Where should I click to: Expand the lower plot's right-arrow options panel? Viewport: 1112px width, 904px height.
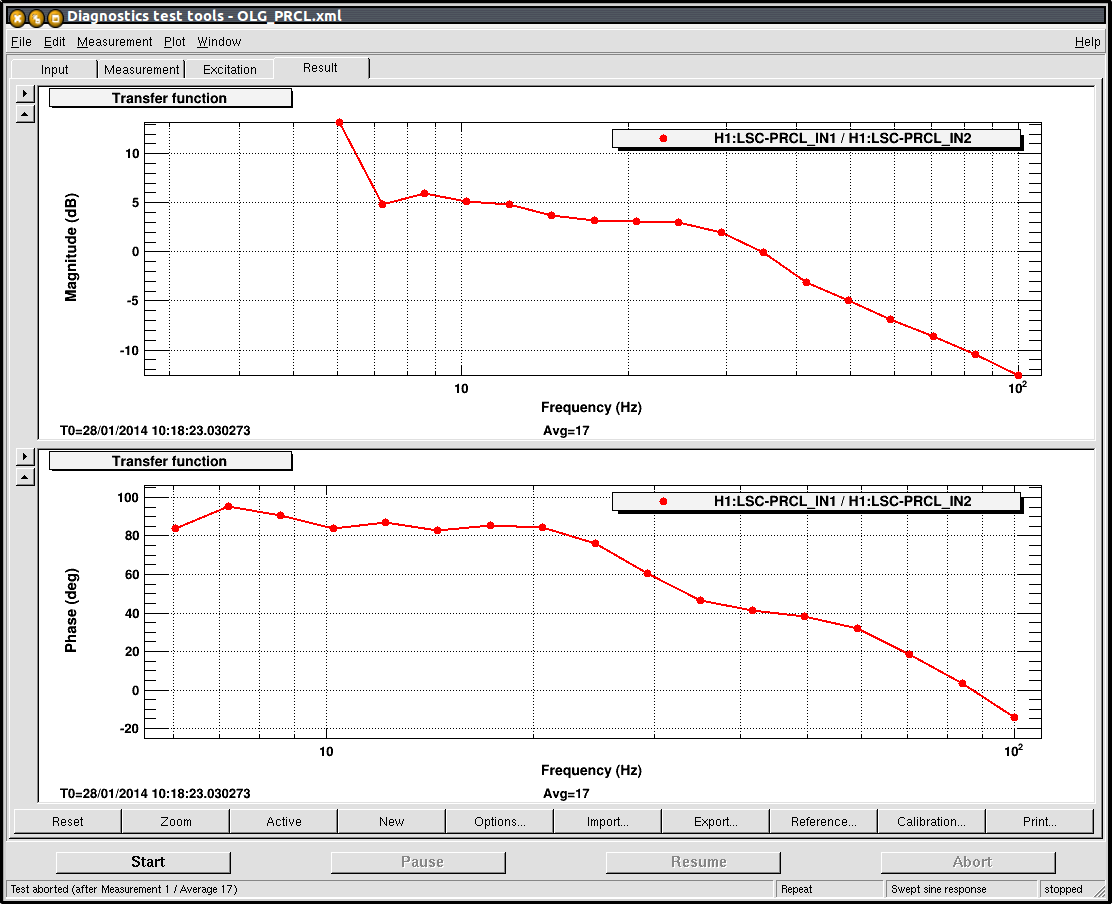25,456
